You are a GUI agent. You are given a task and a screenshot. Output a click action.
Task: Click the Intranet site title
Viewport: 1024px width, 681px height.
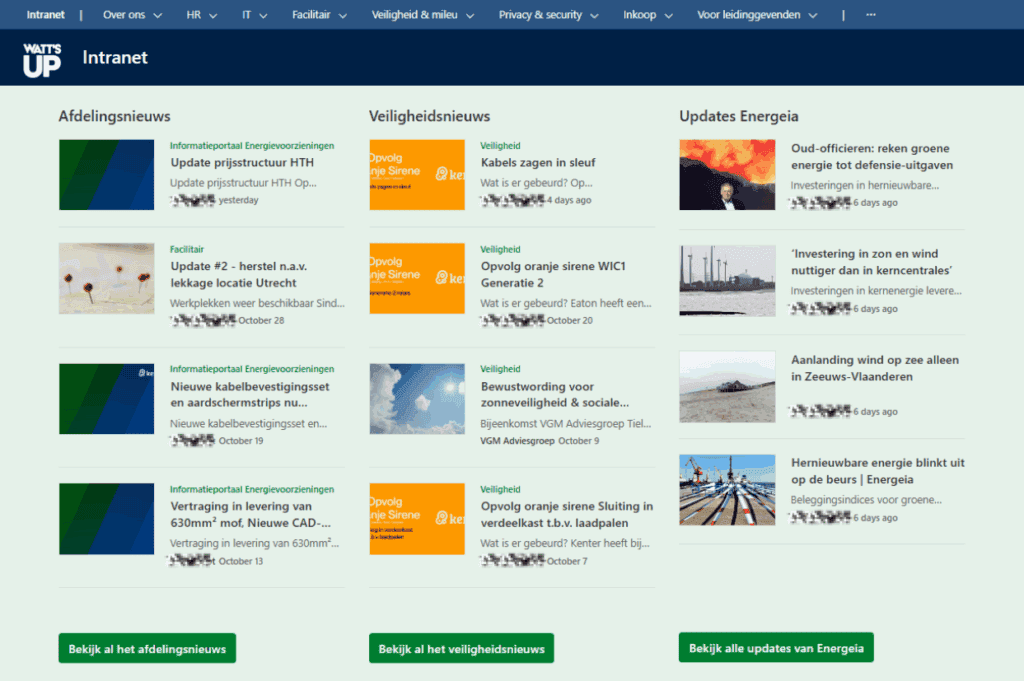pos(115,57)
